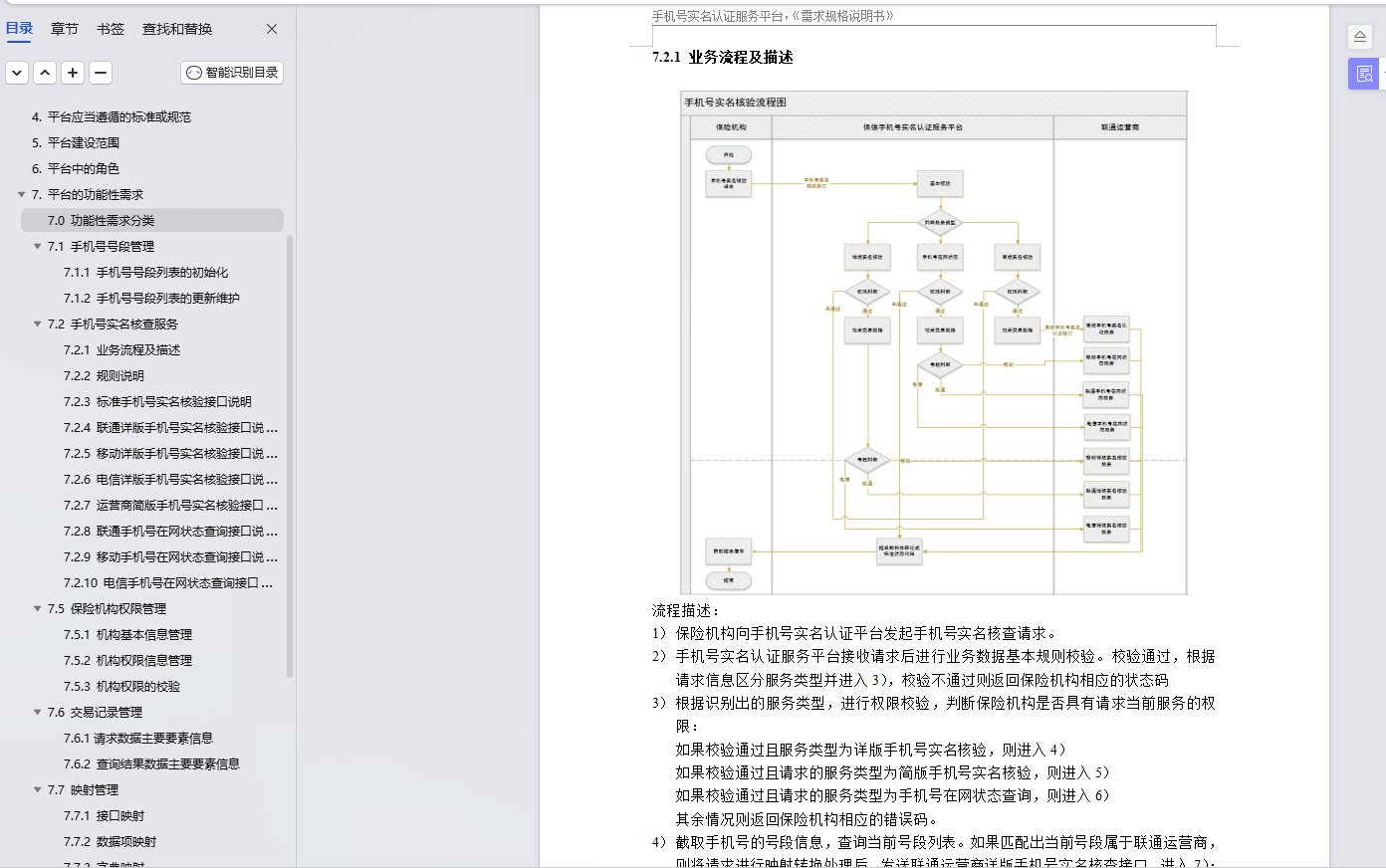This screenshot has width=1386, height=868.
Task: Switch to the 目录 tab
Action: pos(19,29)
